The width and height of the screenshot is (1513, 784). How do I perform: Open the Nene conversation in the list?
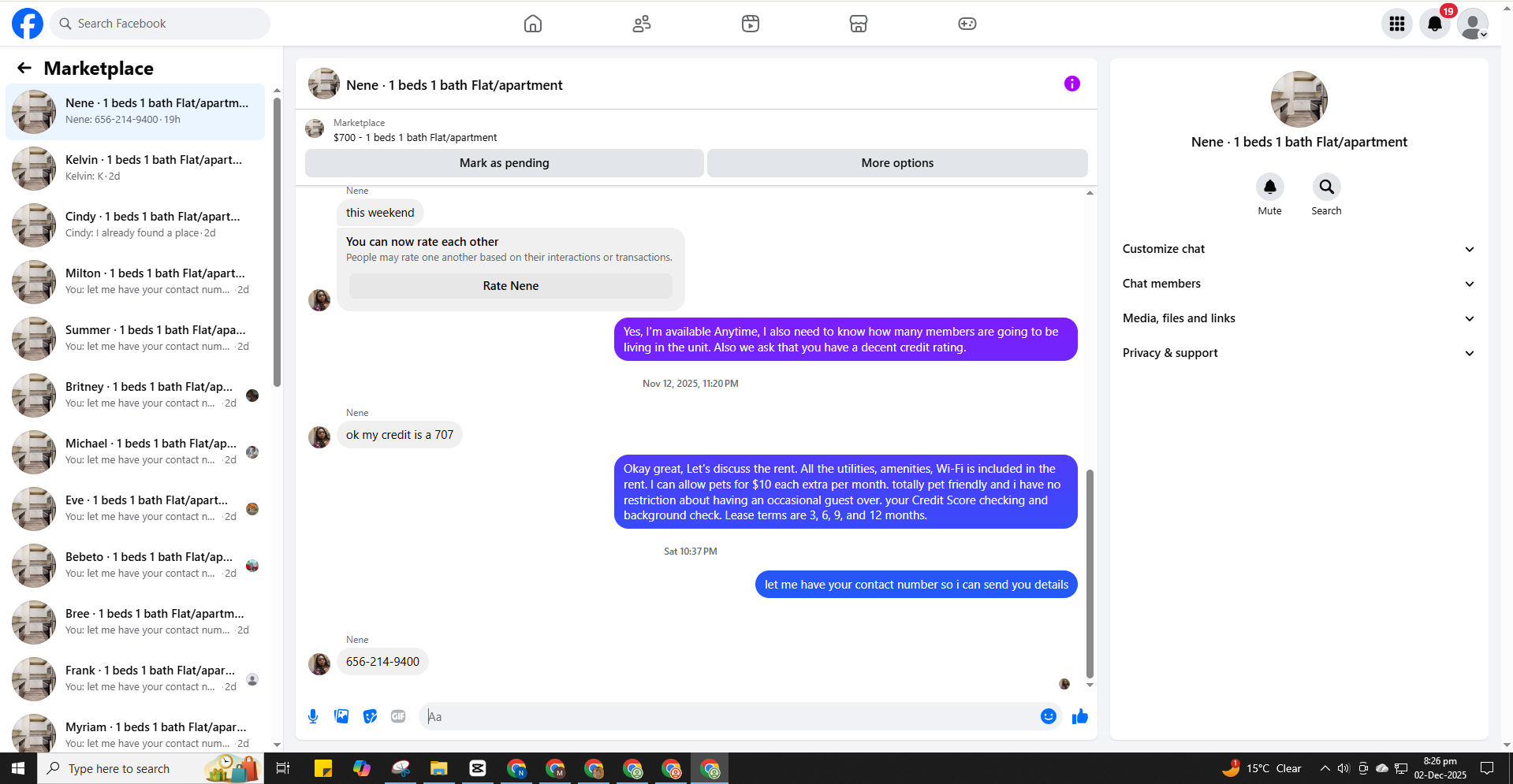point(136,112)
